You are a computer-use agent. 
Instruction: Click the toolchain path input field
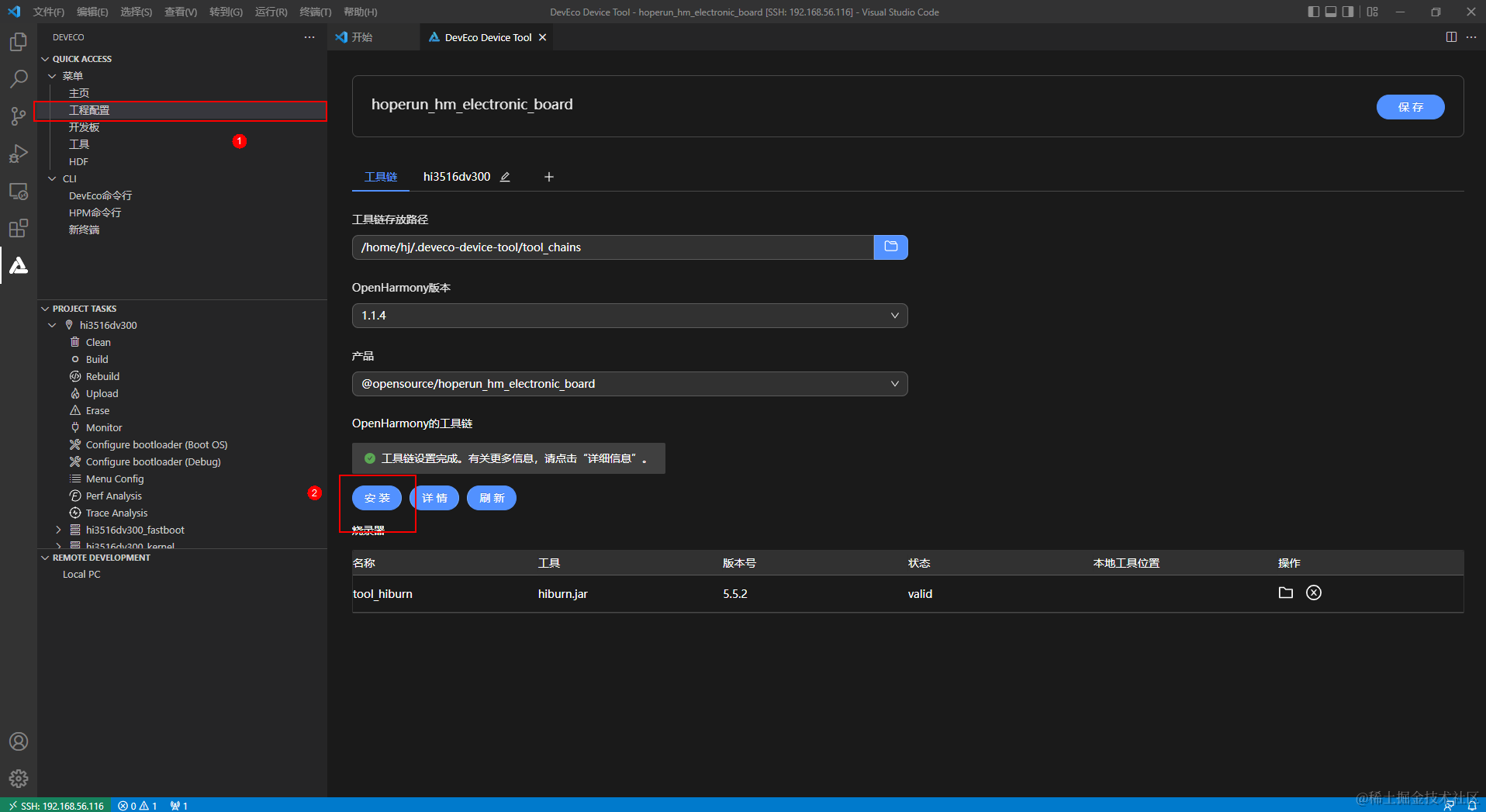(x=613, y=247)
